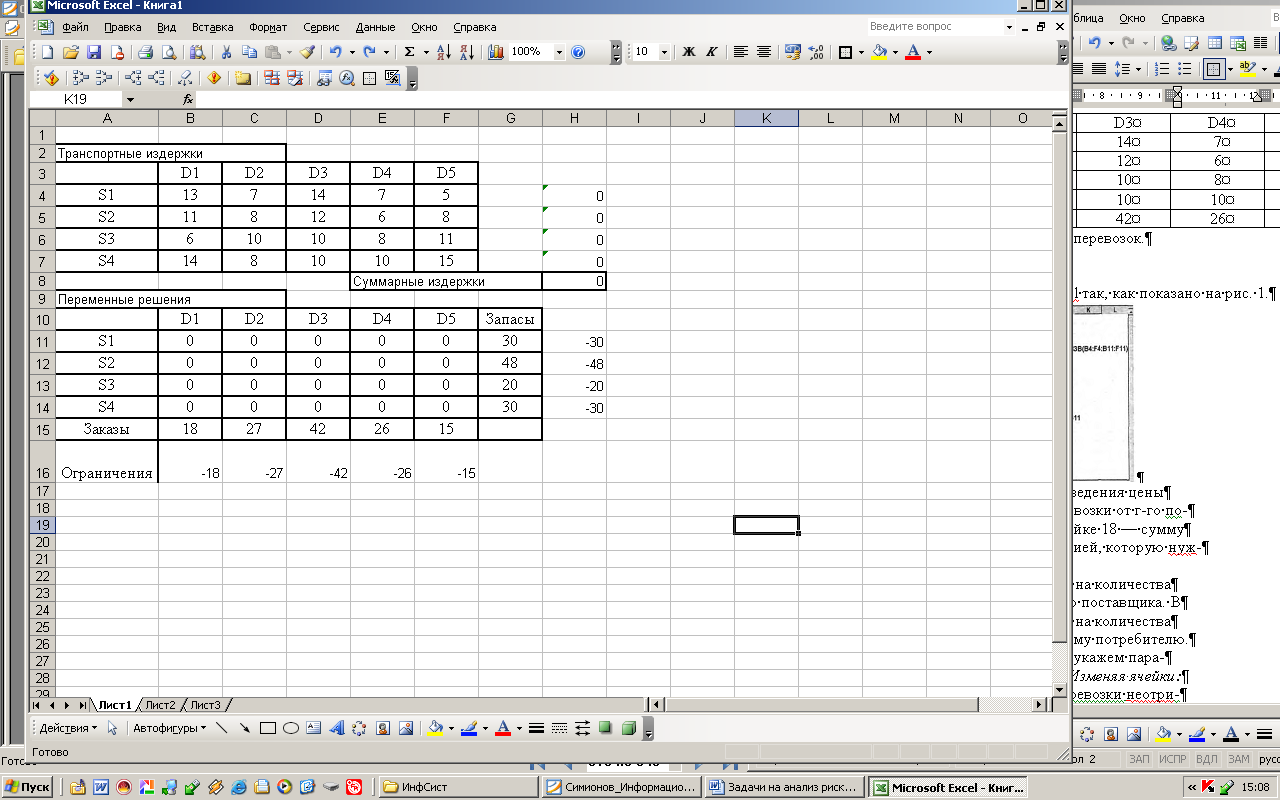Insert function using fx button
Image resolution: width=1280 pixels, height=800 pixels.
(x=187, y=100)
